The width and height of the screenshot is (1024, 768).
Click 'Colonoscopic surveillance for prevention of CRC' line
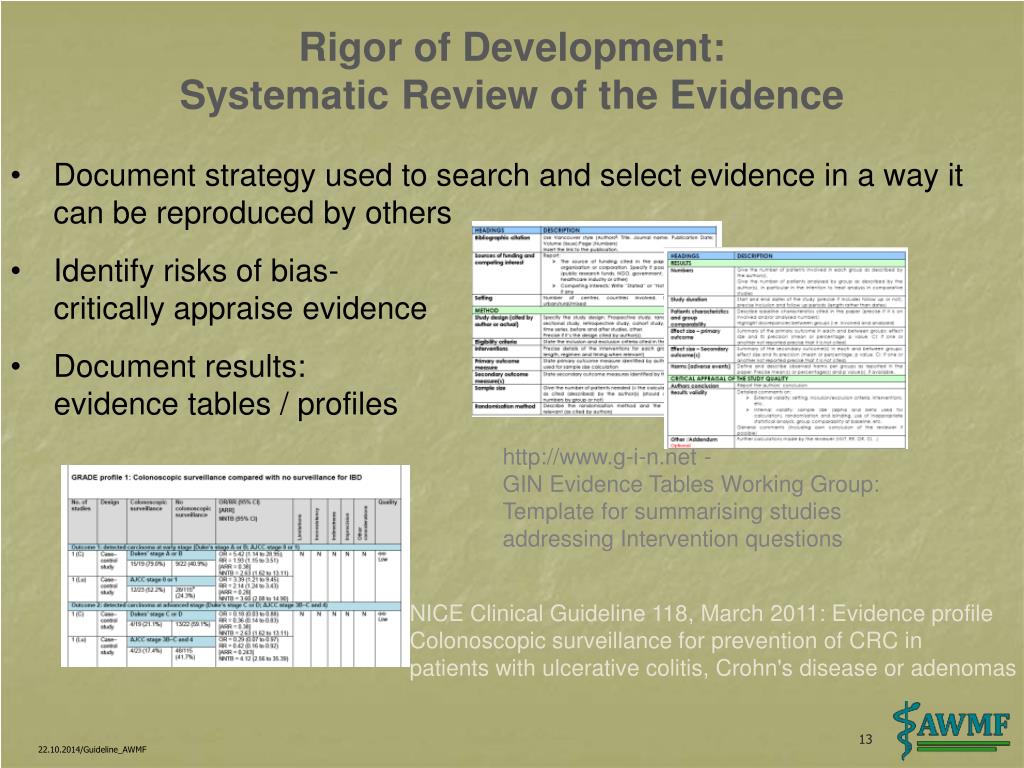[x=654, y=641]
